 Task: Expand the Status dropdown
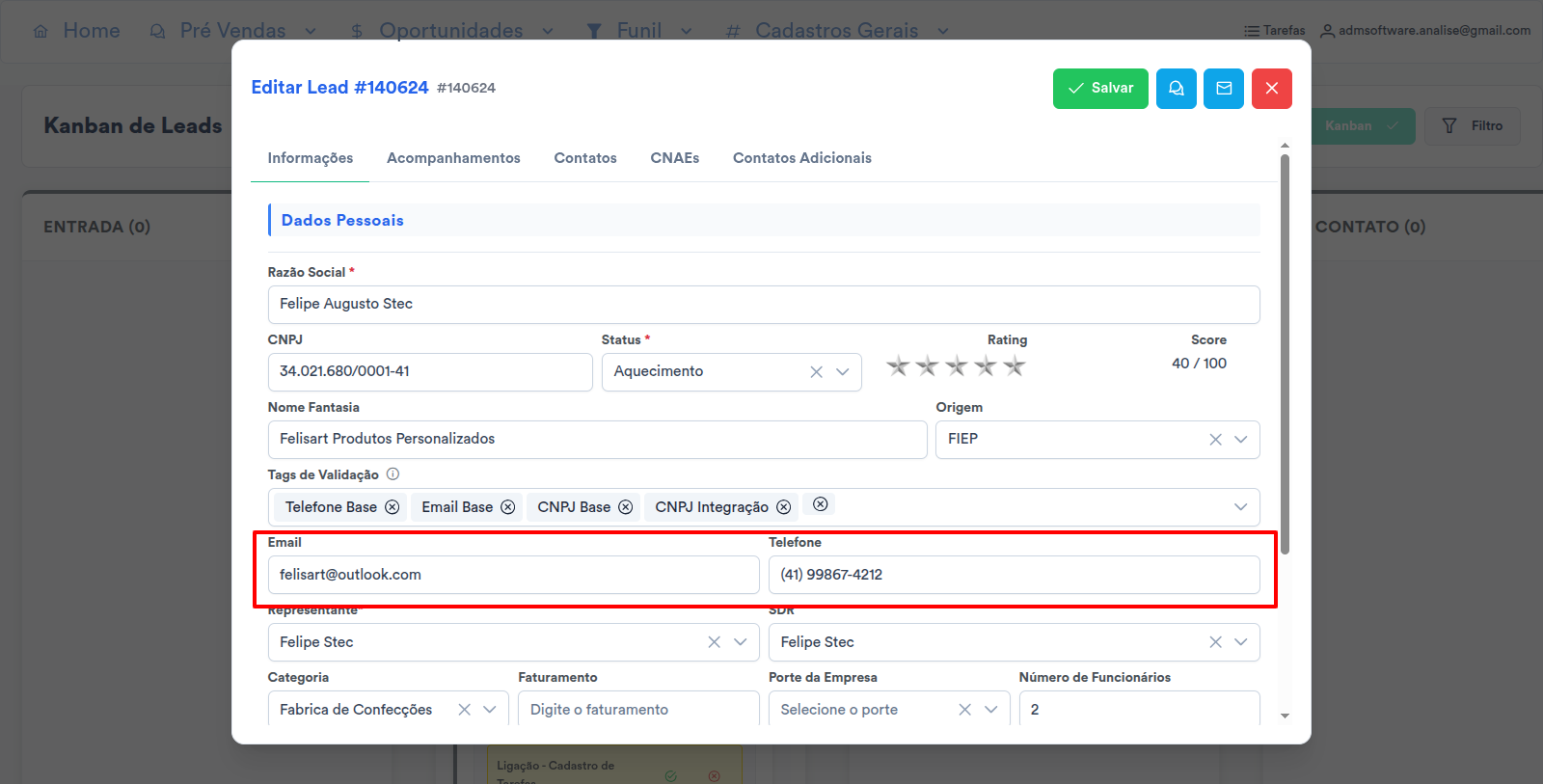click(x=842, y=372)
